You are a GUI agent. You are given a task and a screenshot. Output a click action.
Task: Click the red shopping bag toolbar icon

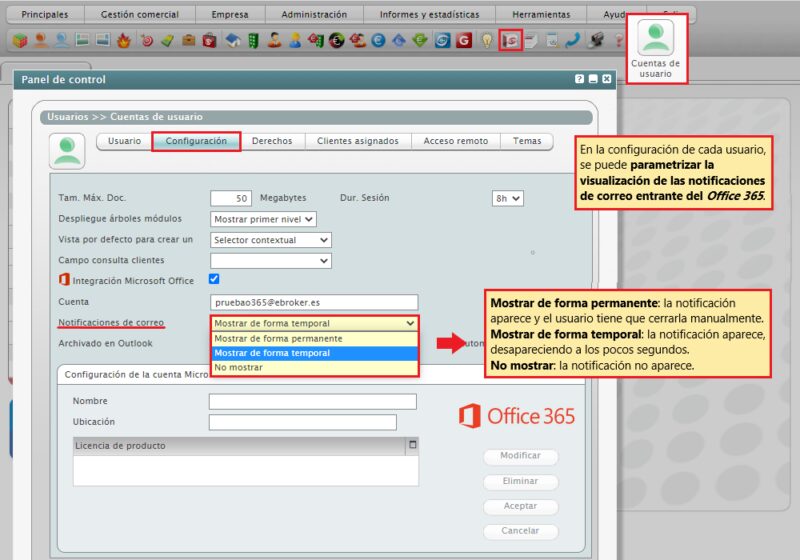(210, 40)
